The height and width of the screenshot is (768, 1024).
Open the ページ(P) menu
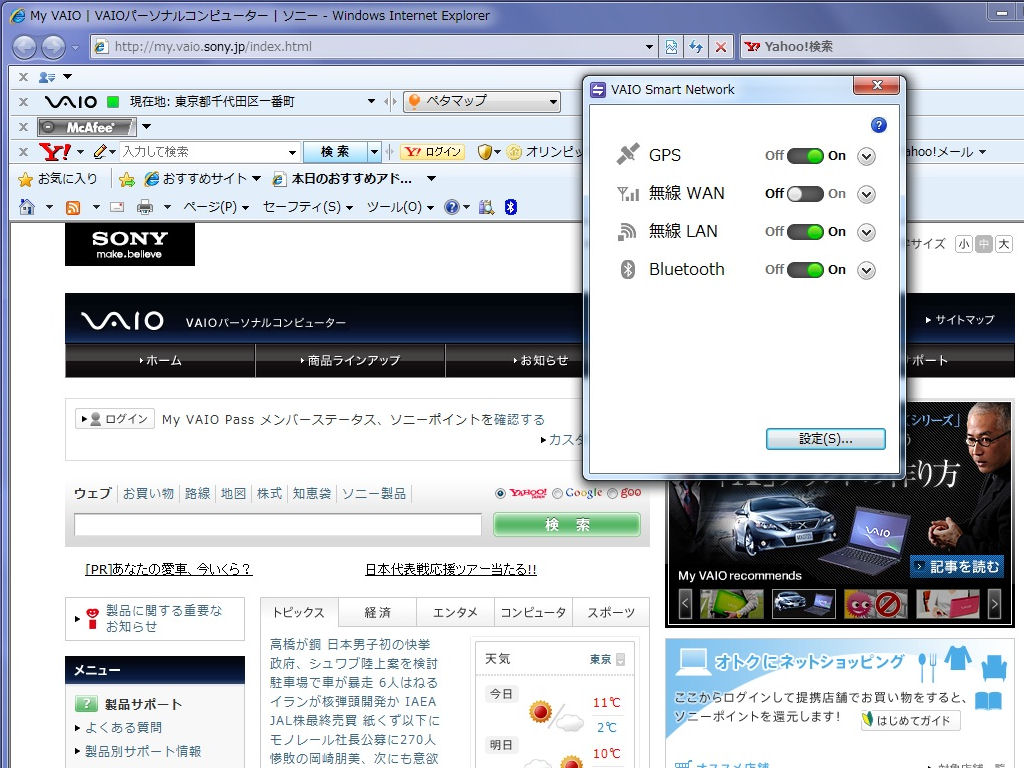(x=216, y=207)
